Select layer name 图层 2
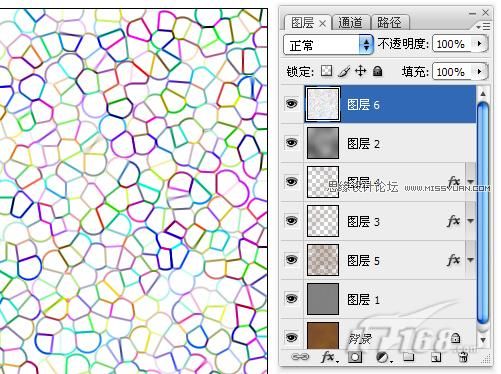The image size is (501, 374). [x=363, y=144]
